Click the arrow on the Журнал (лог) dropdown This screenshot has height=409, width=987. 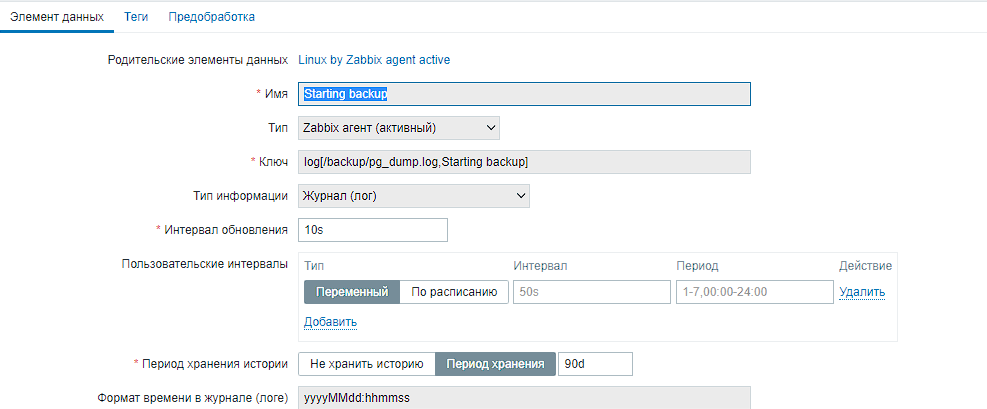coord(520,196)
